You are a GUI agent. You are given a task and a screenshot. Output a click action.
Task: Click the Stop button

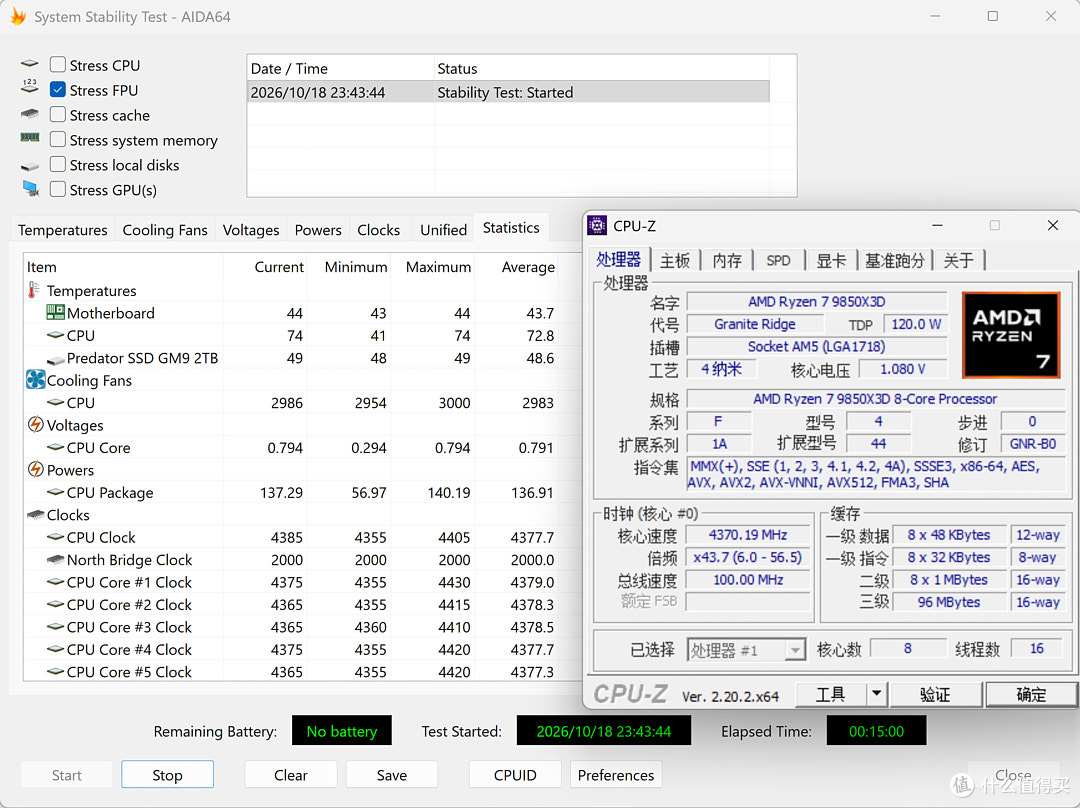167,775
